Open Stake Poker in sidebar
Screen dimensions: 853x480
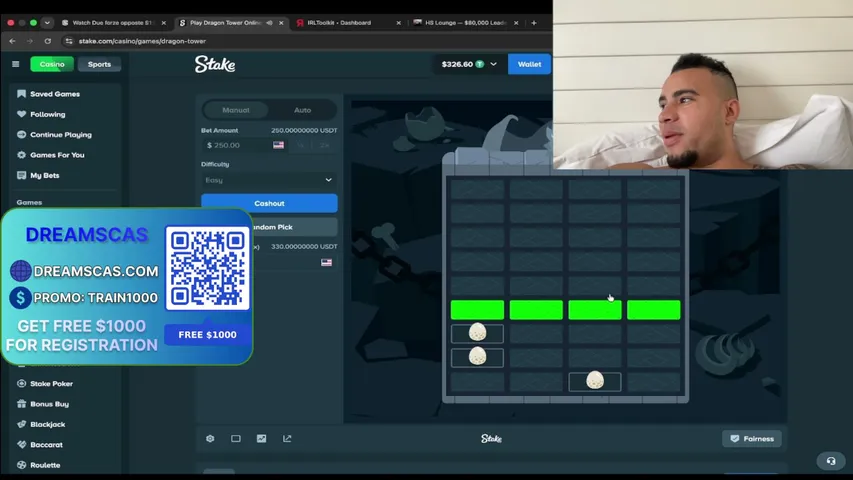tap(51, 384)
